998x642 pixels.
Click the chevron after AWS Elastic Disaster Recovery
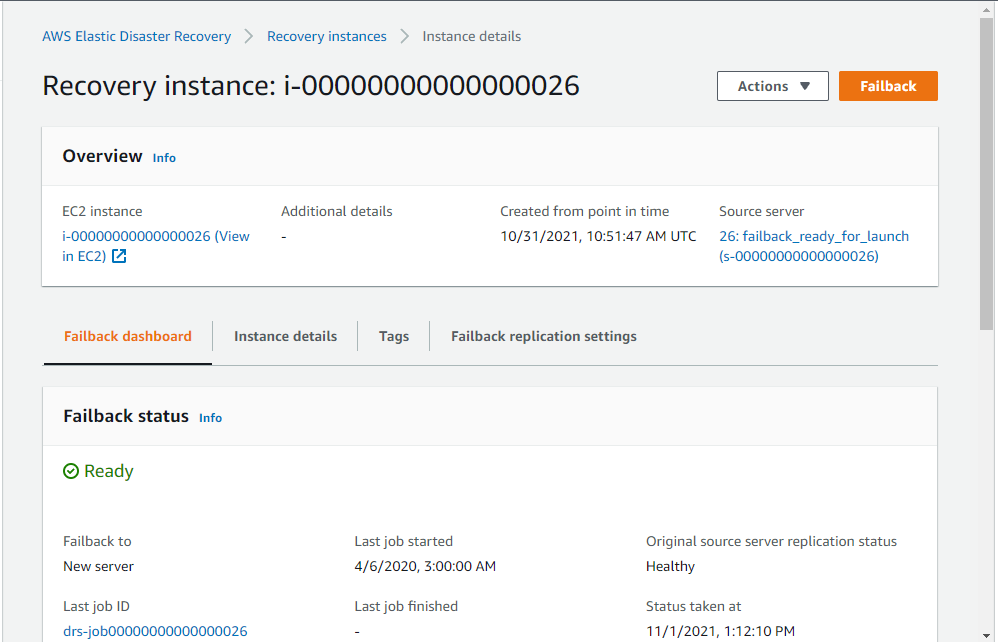tap(246, 36)
